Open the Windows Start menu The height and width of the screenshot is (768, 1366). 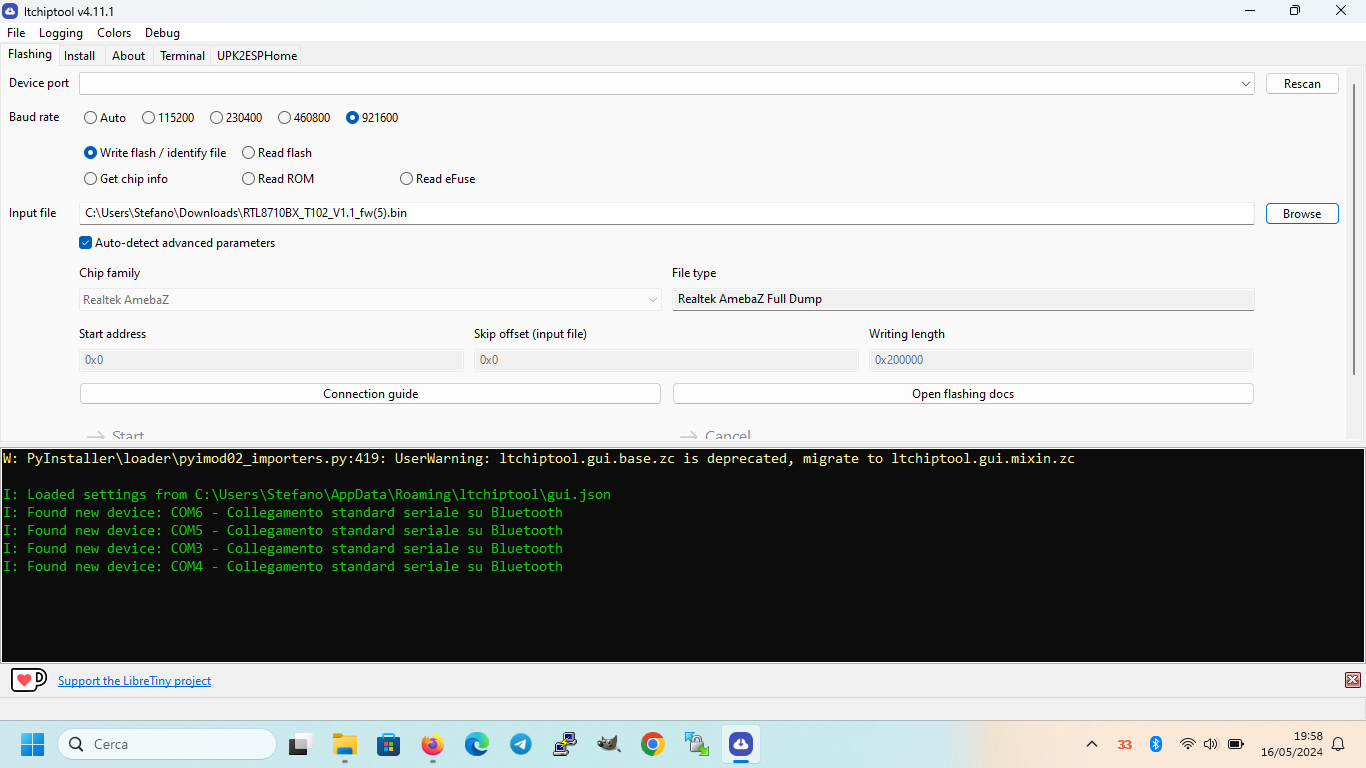[x=33, y=744]
